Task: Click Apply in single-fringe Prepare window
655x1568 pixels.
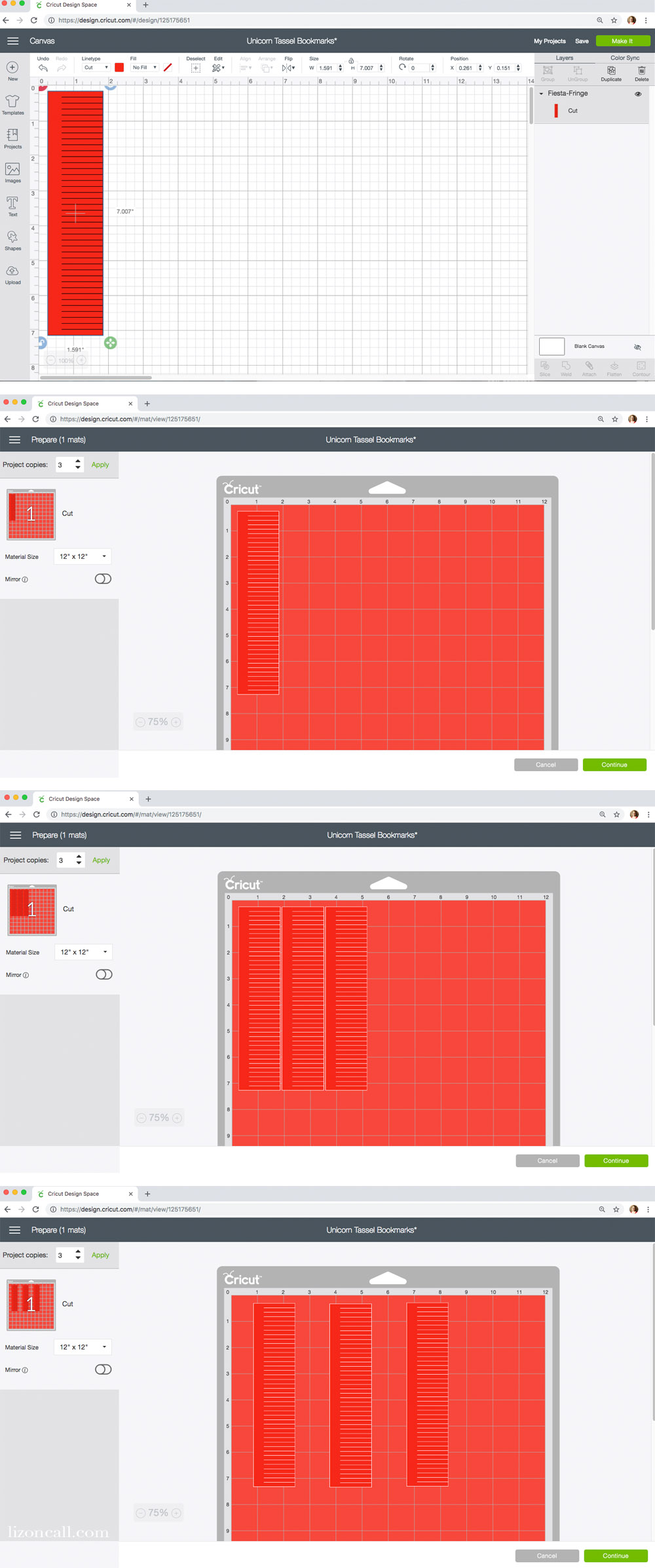Action: [x=100, y=465]
